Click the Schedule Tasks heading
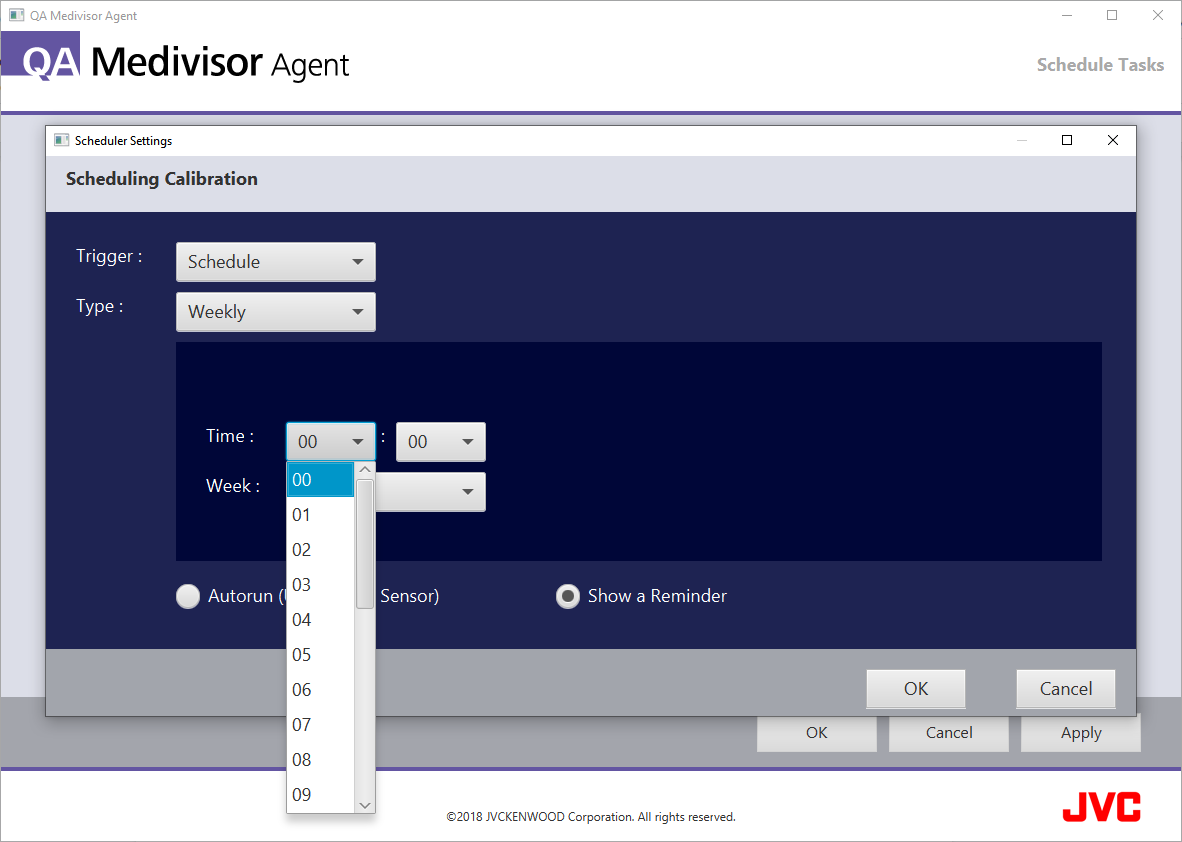This screenshot has width=1182, height=842. [1101, 65]
